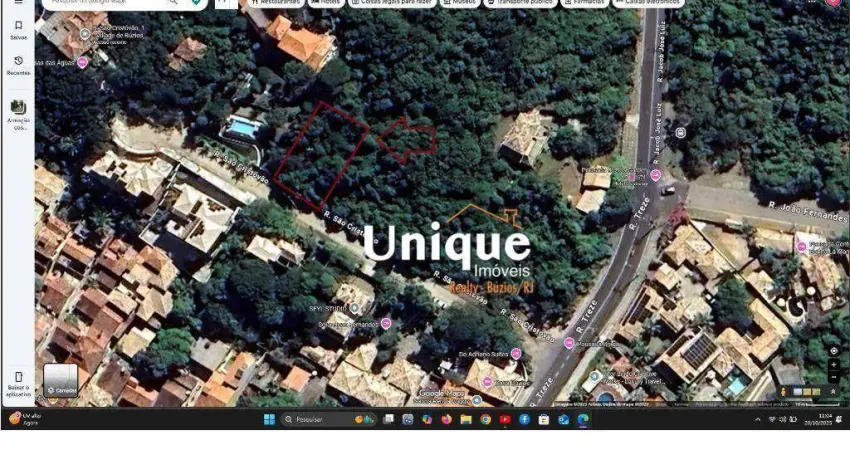850x450 pixels.
Task: Choose the middle map type thumbnail
Action: (807, 391)
